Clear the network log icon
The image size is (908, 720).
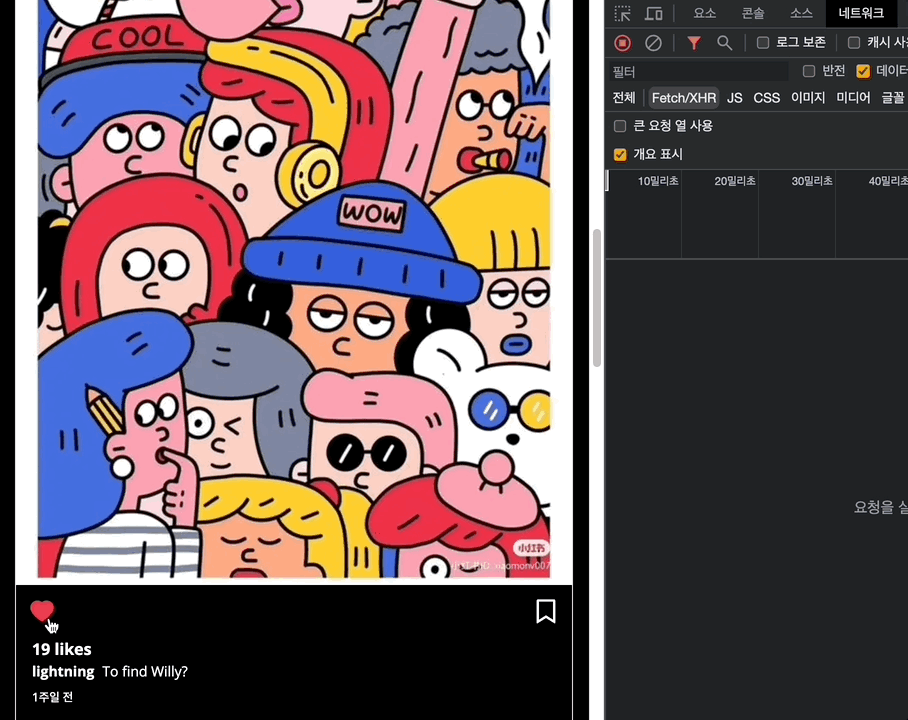point(653,43)
